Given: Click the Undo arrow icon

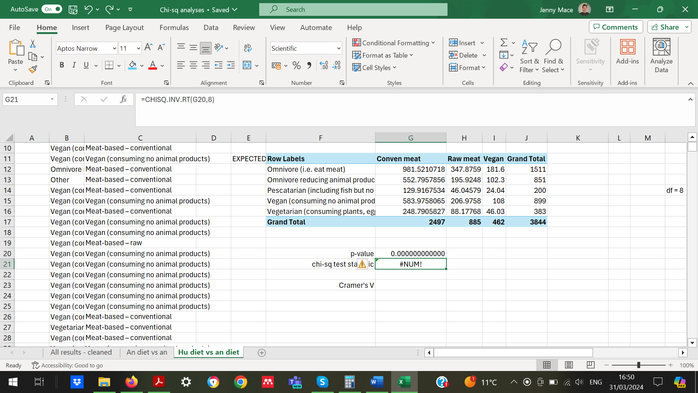Looking at the screenshot, I should tap(88, 9).
